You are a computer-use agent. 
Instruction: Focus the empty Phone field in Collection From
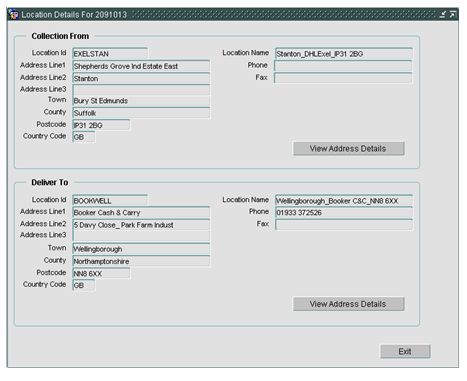coord(343,66)
